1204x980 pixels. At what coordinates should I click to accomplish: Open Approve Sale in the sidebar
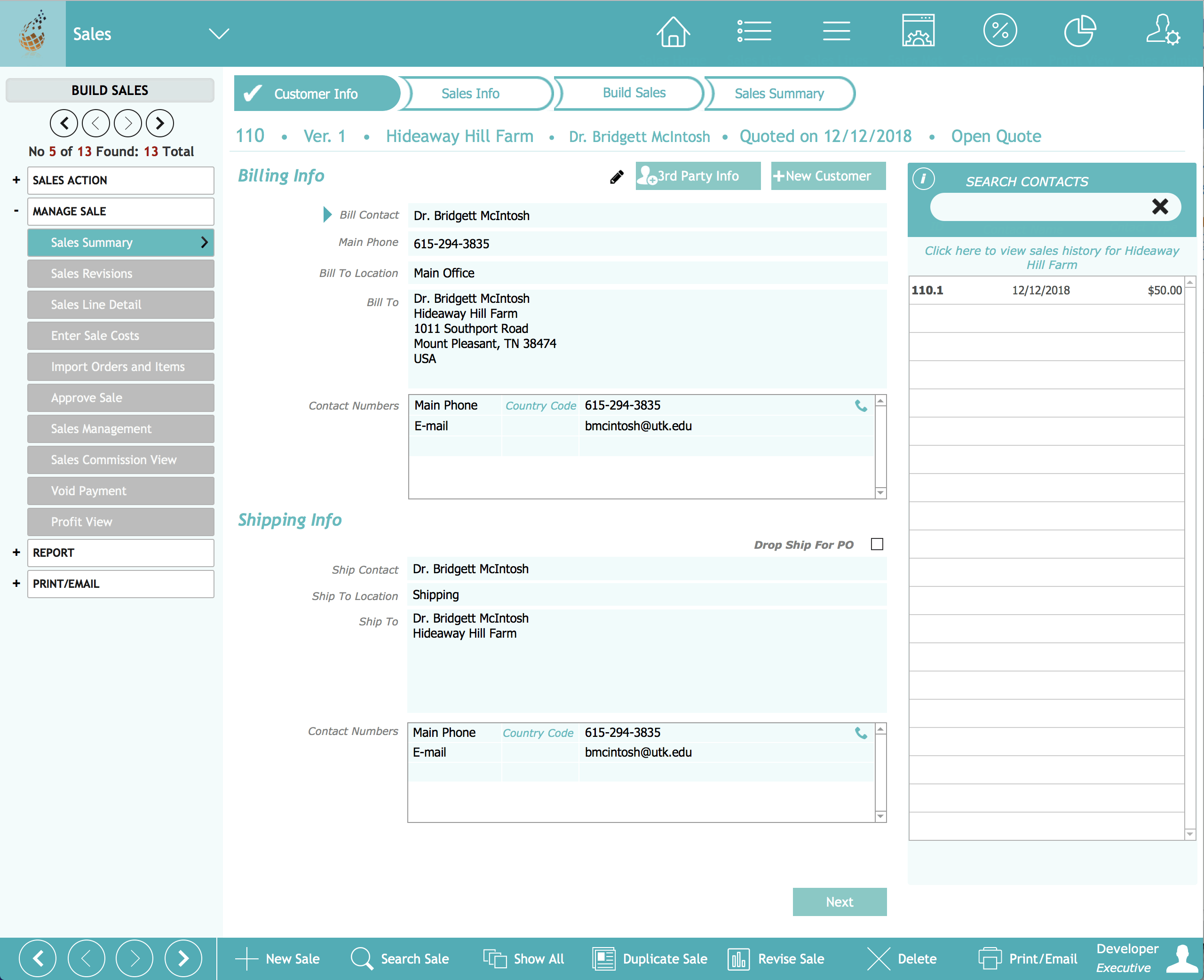121,398
